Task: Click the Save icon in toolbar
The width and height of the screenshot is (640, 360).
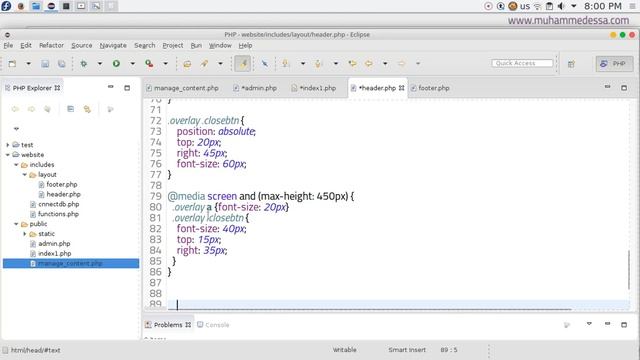Action: [45, 64]
